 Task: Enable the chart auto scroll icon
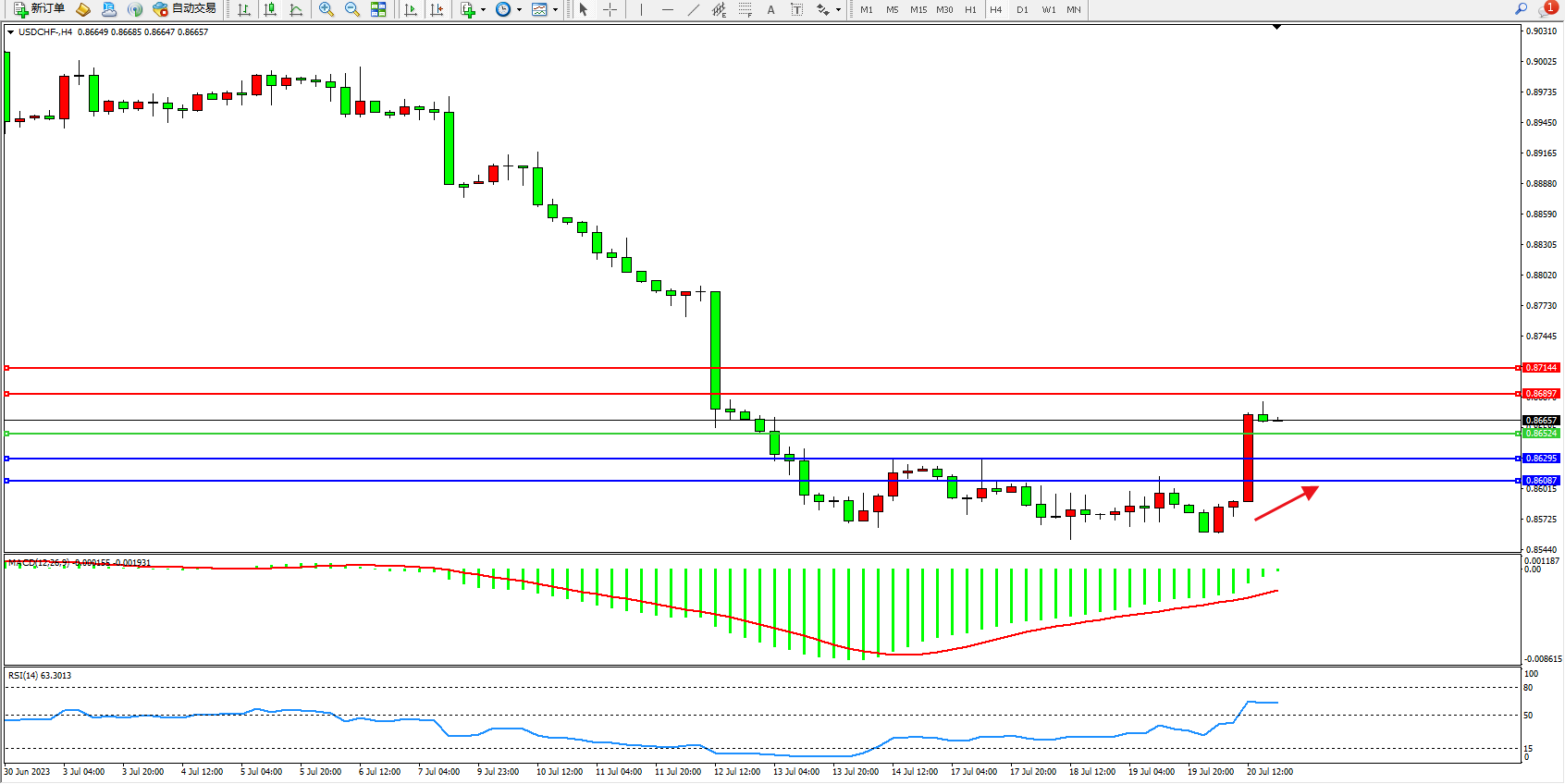click(411, 9)
